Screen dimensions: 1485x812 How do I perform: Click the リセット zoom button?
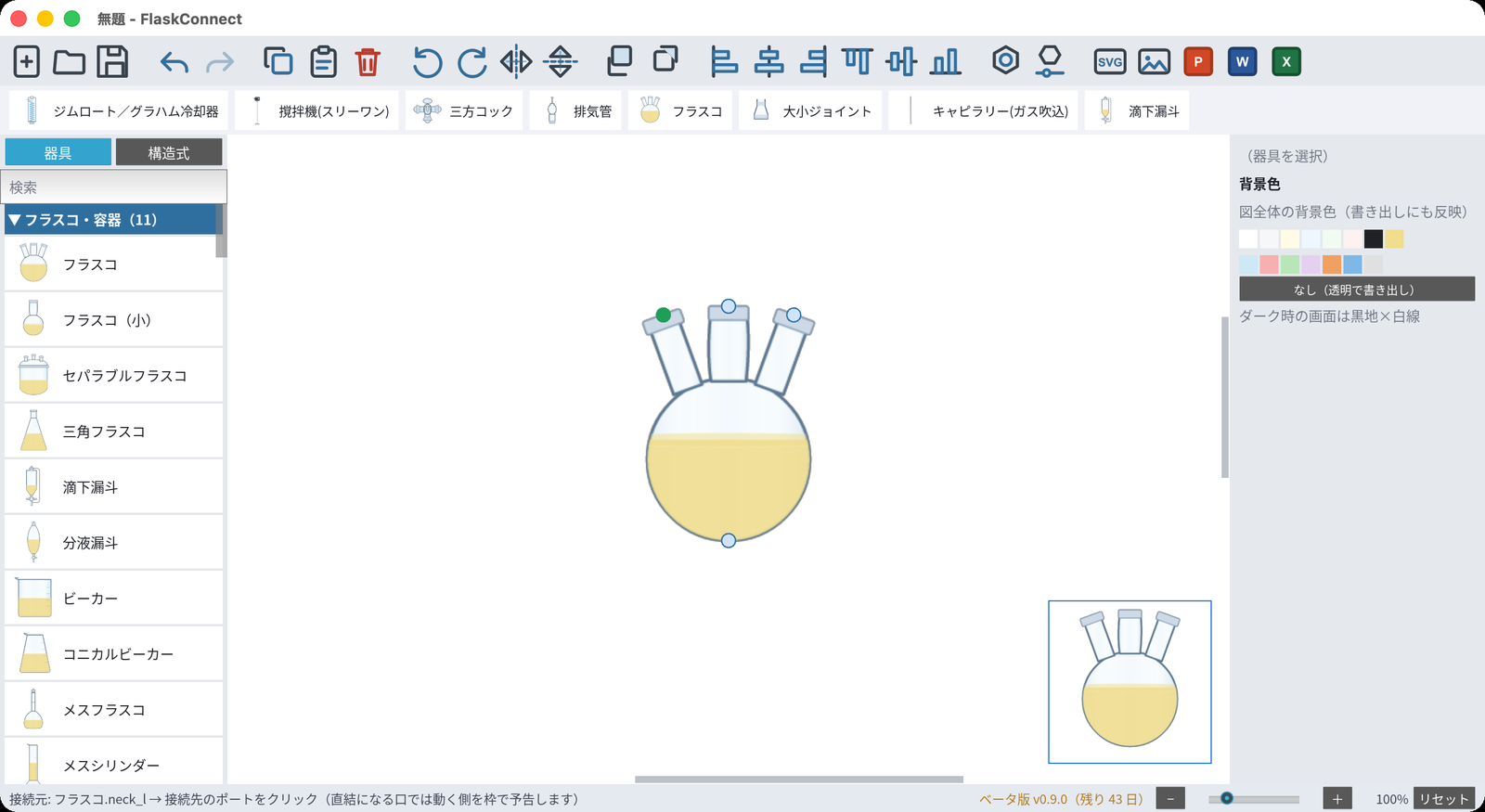[x=1444, y=799]
